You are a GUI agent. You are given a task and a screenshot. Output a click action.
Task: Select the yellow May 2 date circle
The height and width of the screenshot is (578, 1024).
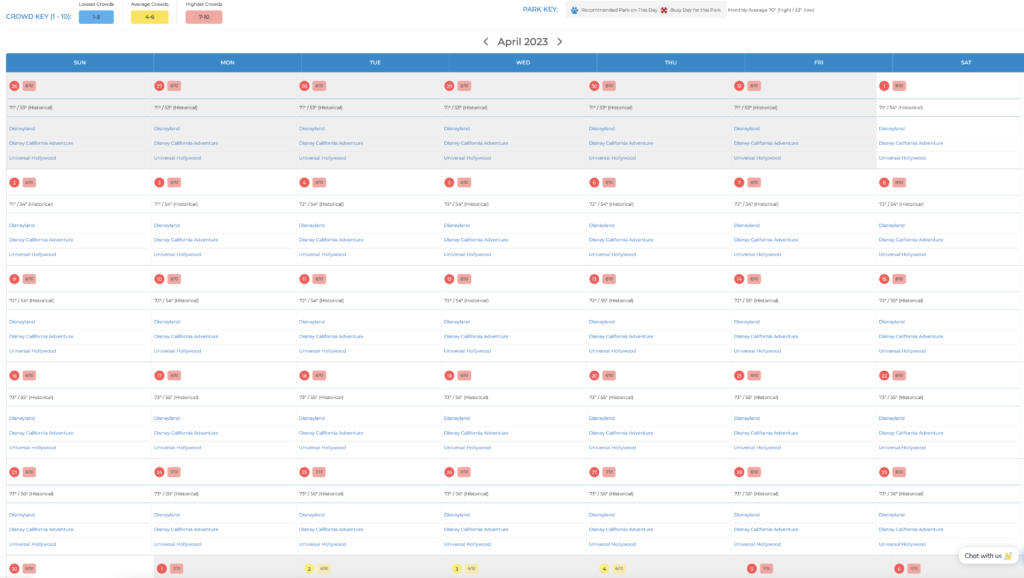point(310,569)
